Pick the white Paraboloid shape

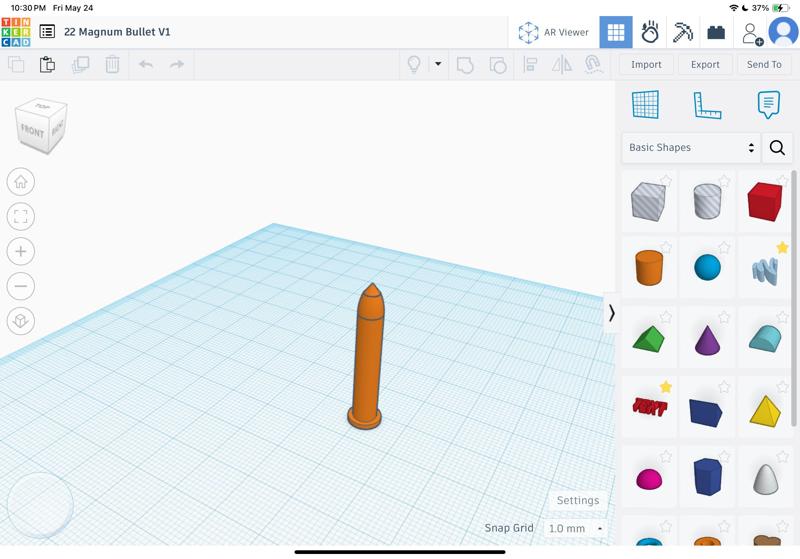pyautogui.click(x=766, y=479)
